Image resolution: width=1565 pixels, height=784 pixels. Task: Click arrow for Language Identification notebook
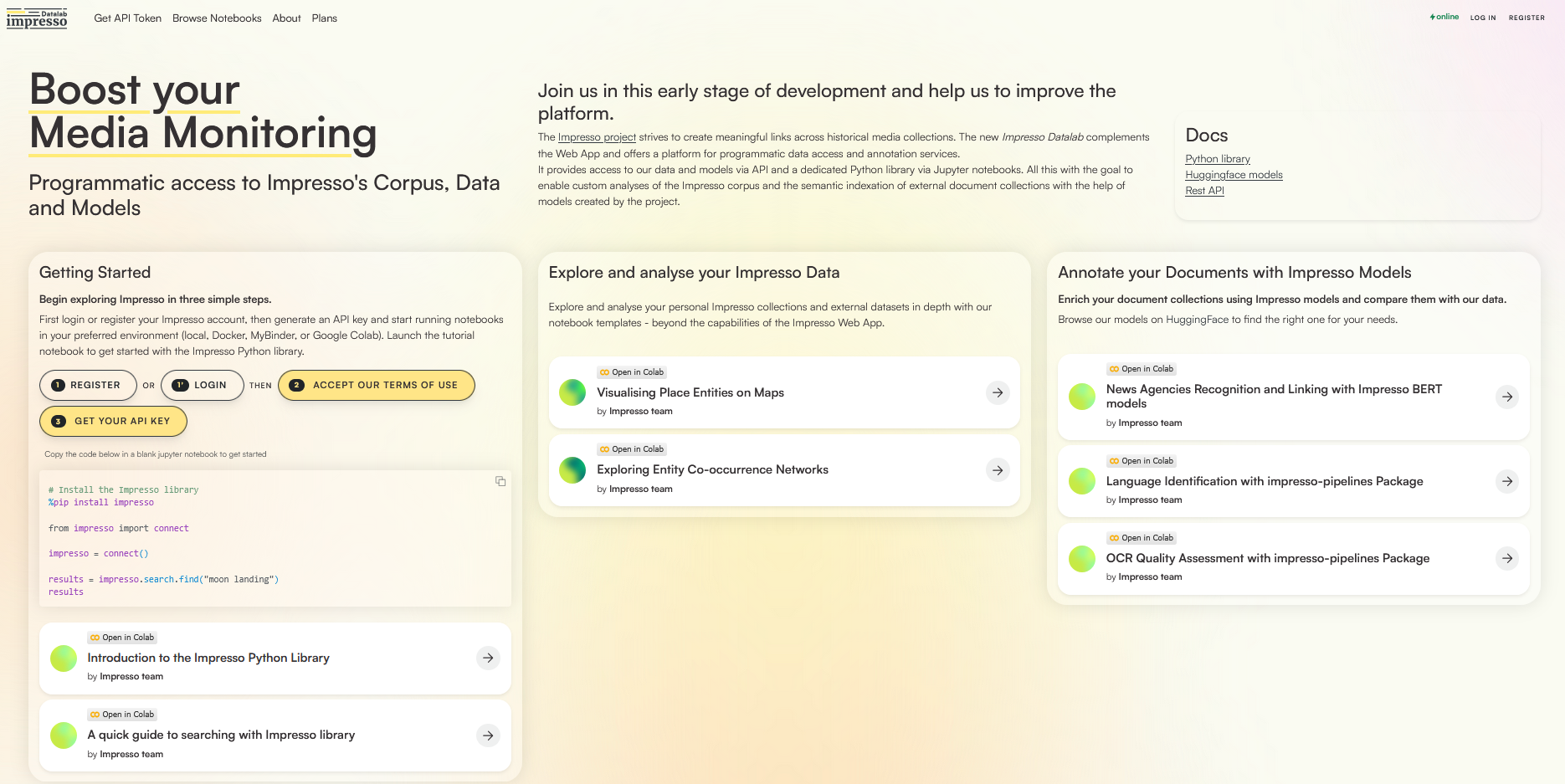pyautogui.click(x=1506, y=481)
